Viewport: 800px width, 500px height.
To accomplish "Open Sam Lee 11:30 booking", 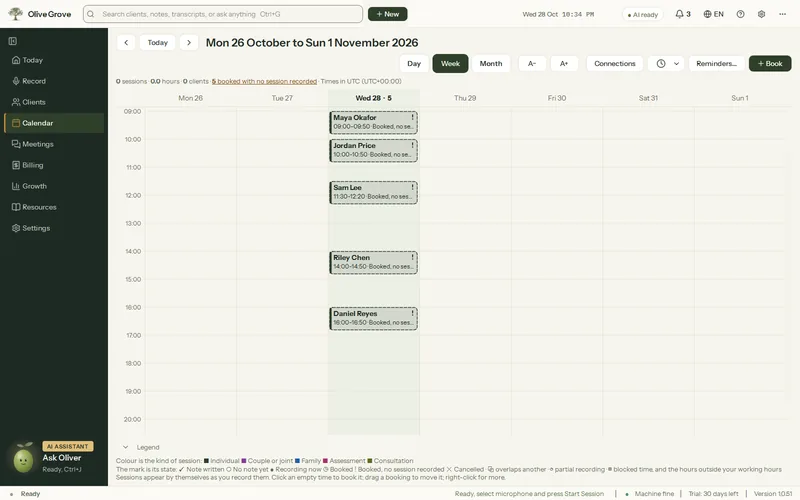I will [373, 192].
